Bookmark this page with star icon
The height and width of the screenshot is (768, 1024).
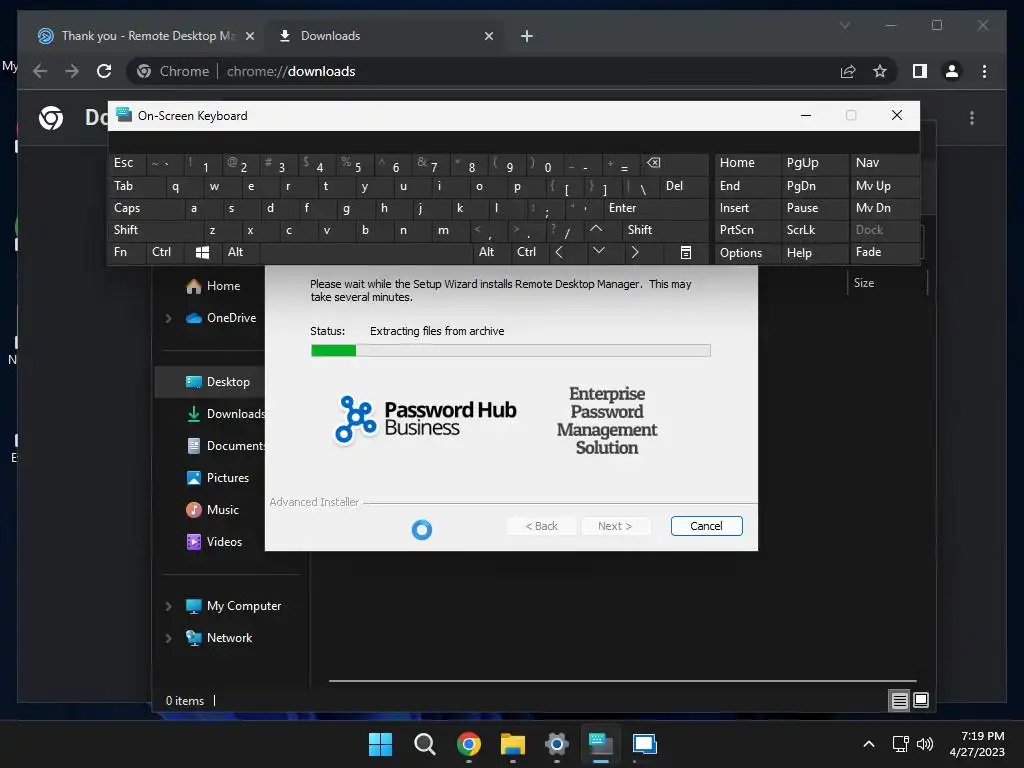coord(880,71)
